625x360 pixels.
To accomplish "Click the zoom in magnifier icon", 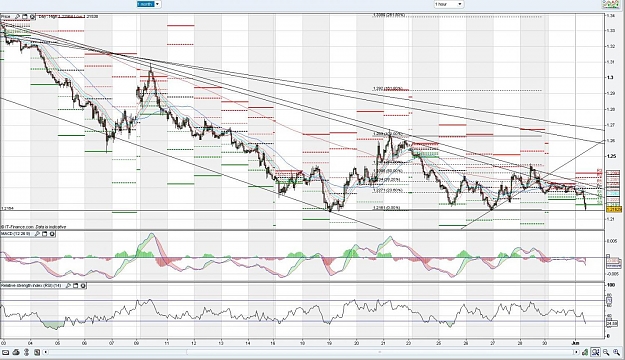I will [x=617, y=352].
